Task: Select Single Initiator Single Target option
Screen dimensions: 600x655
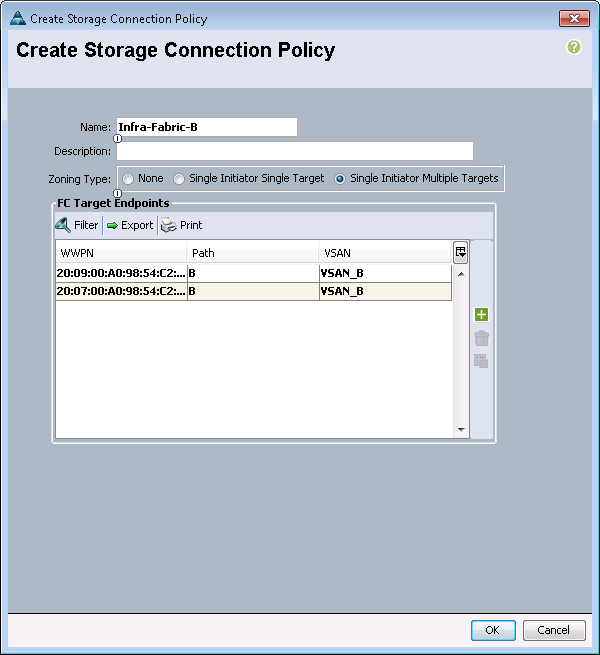Action: [x=179, y=179]
